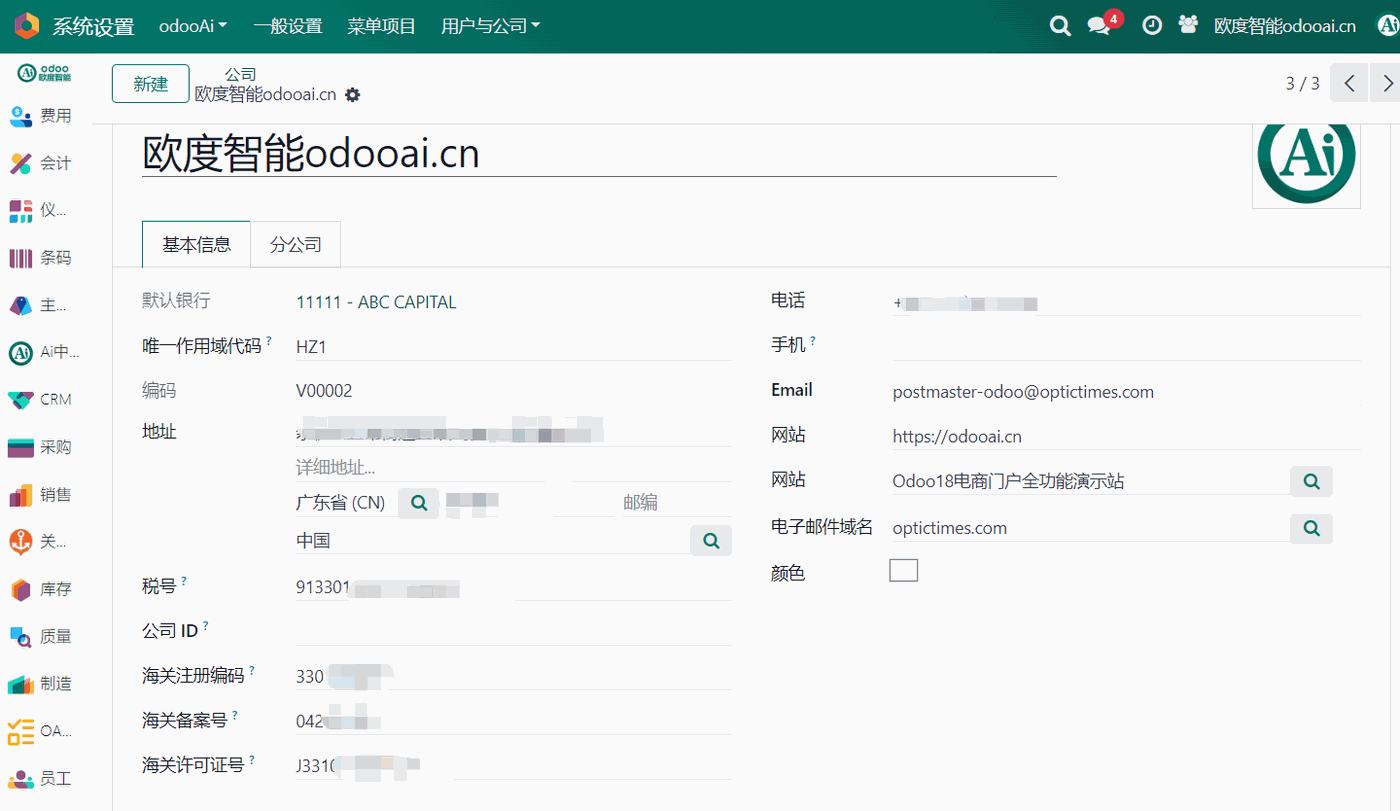
Task: Open the 员工 employees app
Action: click(x=41, y=778)
